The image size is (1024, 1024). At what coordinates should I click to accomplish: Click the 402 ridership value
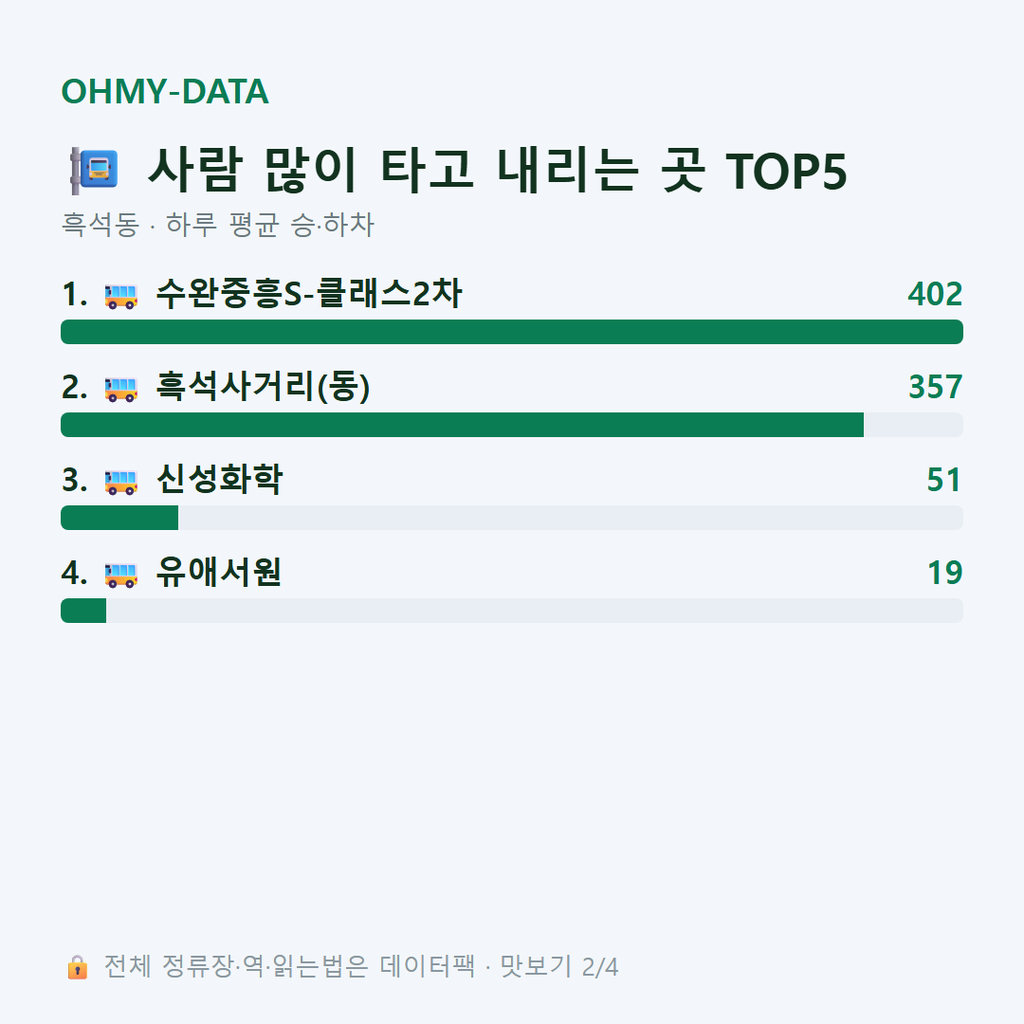tap(935, 294)
